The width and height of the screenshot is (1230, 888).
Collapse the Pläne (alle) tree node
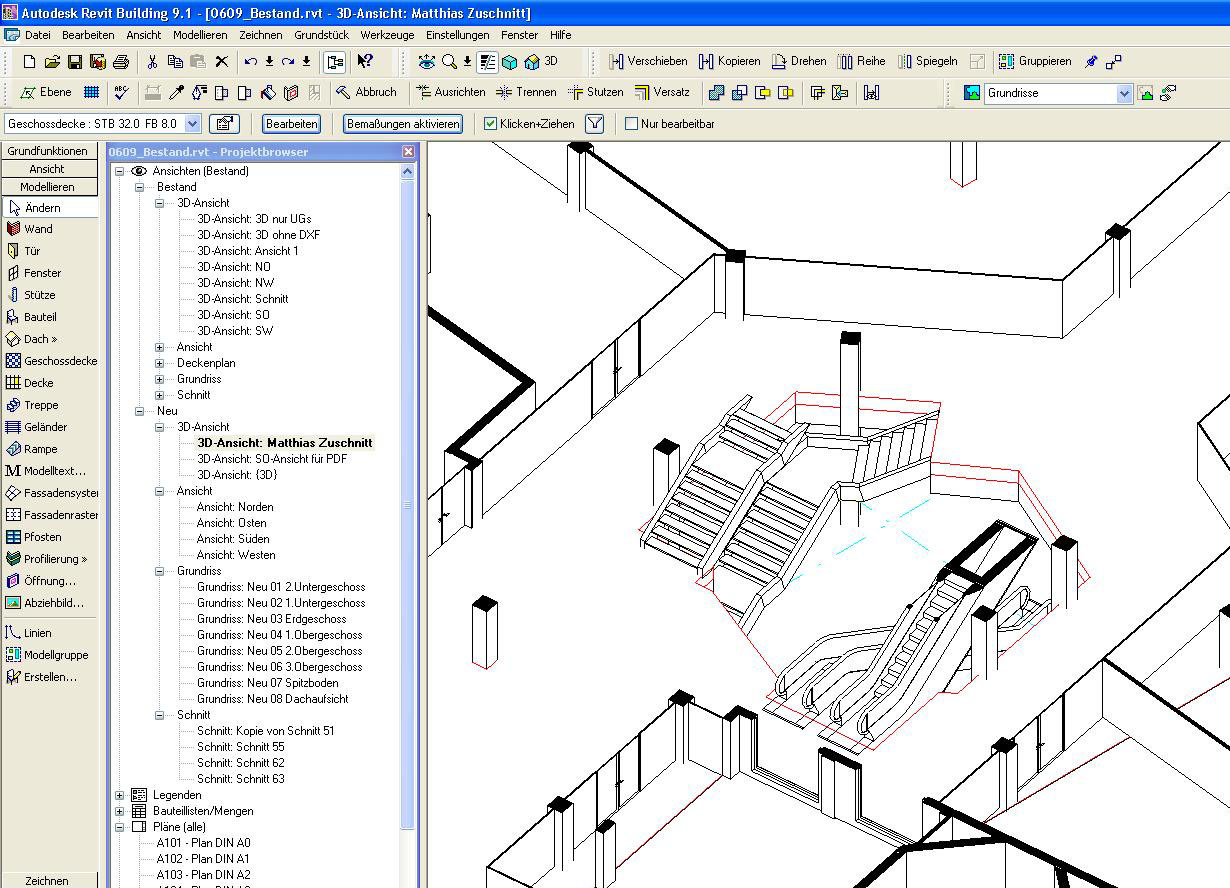[120, 827]
